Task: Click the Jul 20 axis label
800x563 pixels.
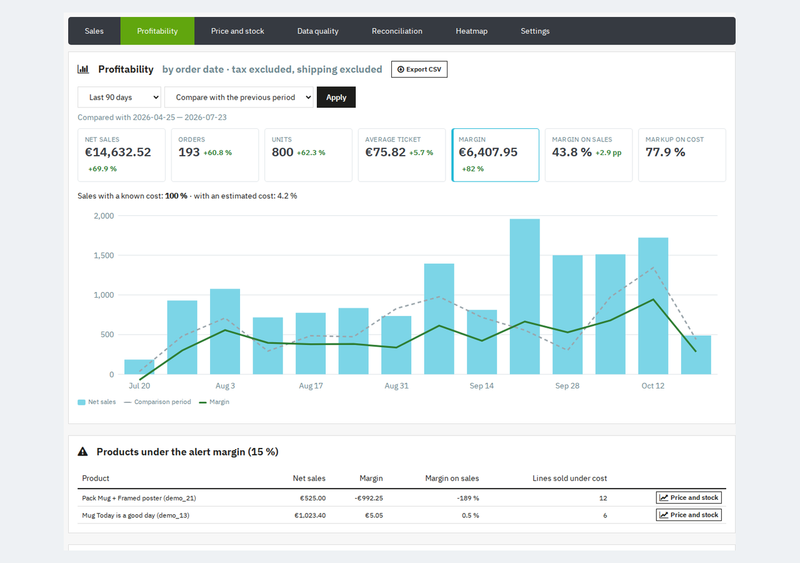Action: 139,386
